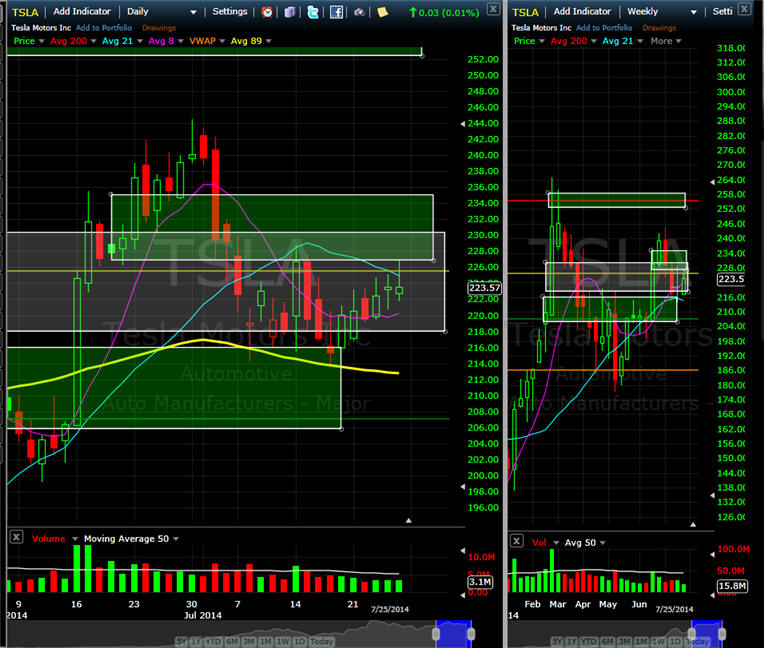The width and height of the screenshot is (764, 648).
Task: Remove the Volume indicator on daily chart
Action: click(16, 537)
